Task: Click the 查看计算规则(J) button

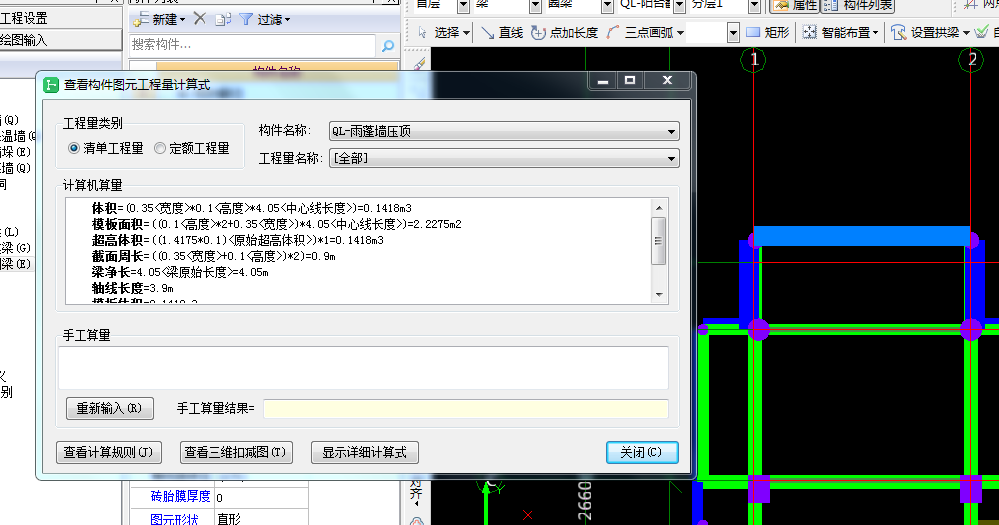Action: click(x=109, y=452)
